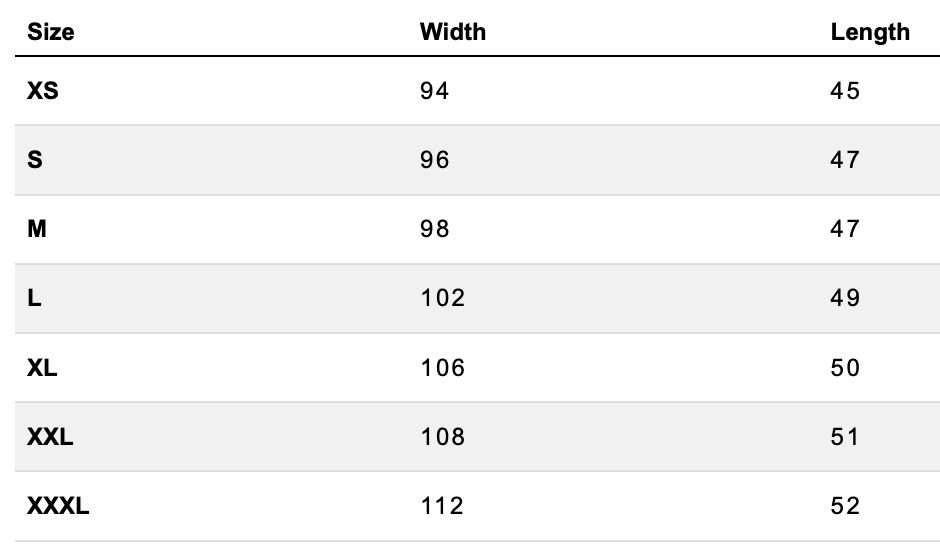Select the XL size row label

coord(42,368)
